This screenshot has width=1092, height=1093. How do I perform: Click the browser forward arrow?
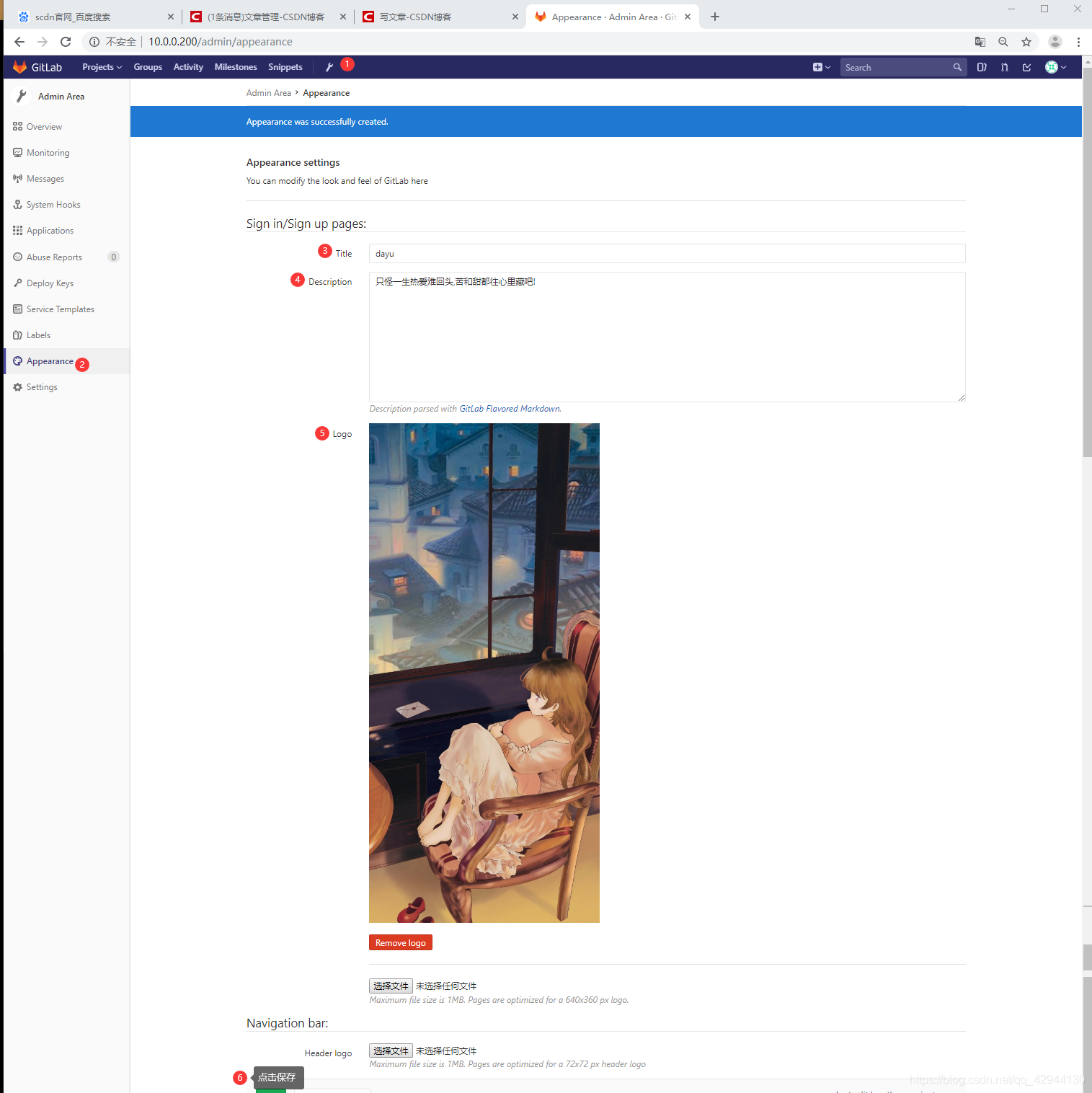[x=43, y=42]
